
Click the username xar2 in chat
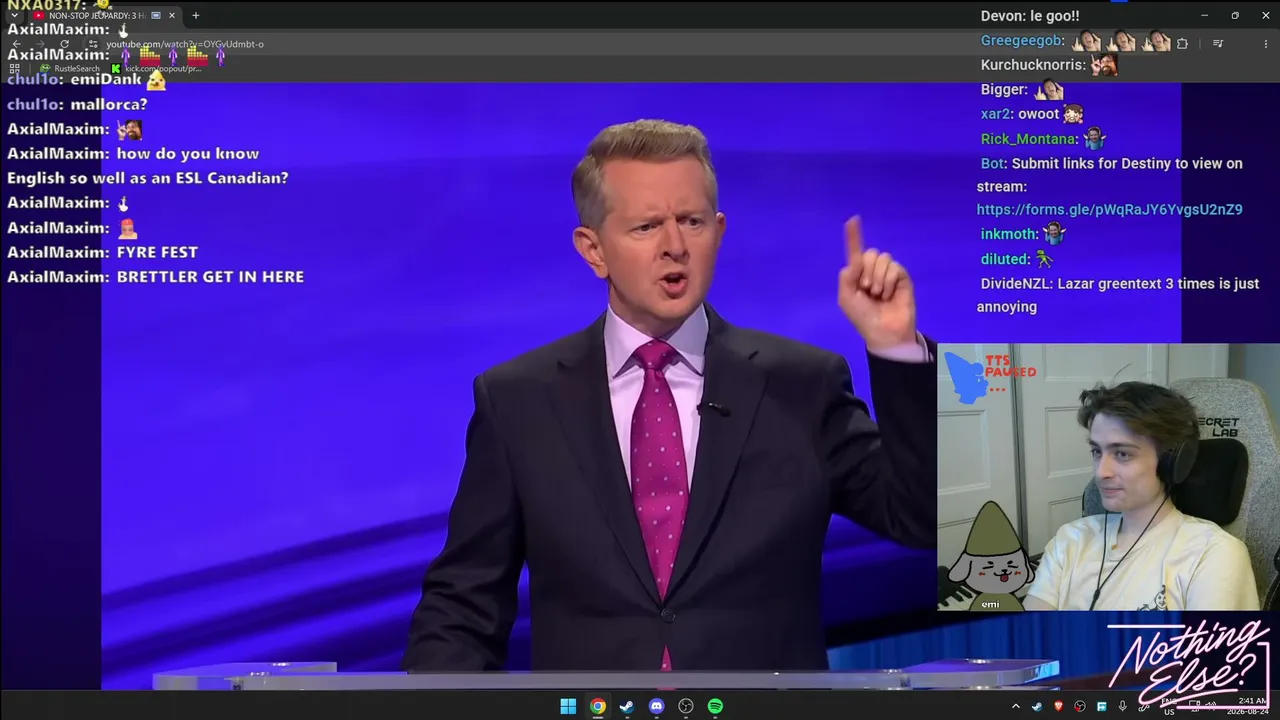tap(996, 114)
